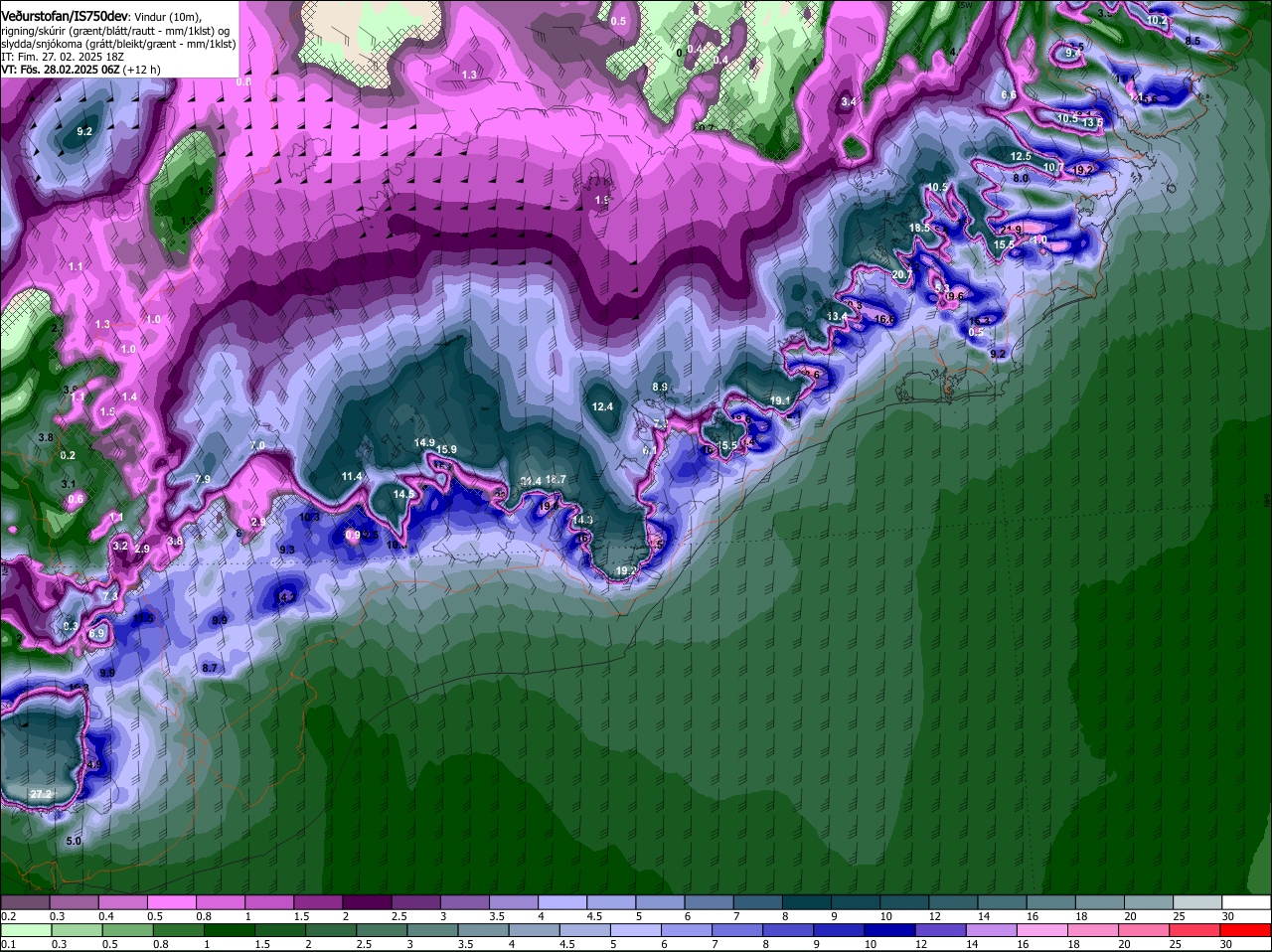Click the 8.5 value on the map
Image resolution: width=1272 pixels, height=952 pixels.
click(1193, 41)
